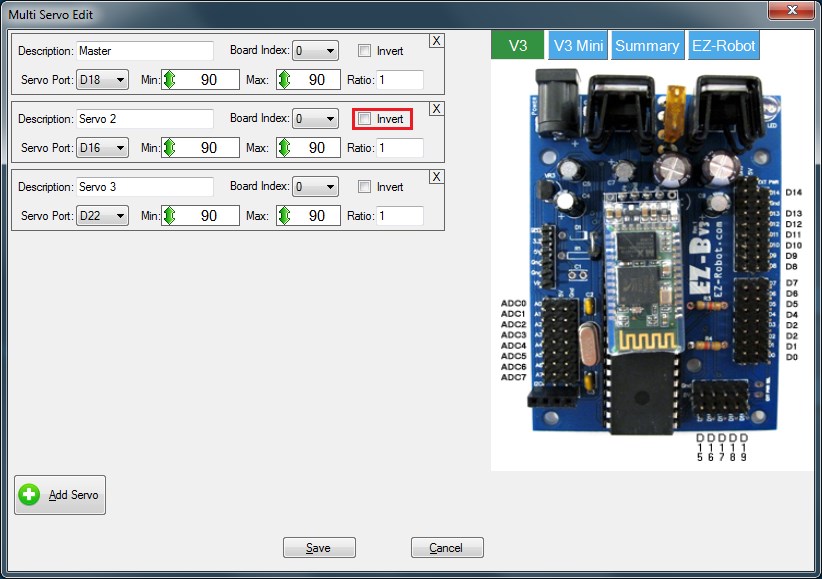
Task: Enable Invert for Servo 2
Action: (364, 119)
